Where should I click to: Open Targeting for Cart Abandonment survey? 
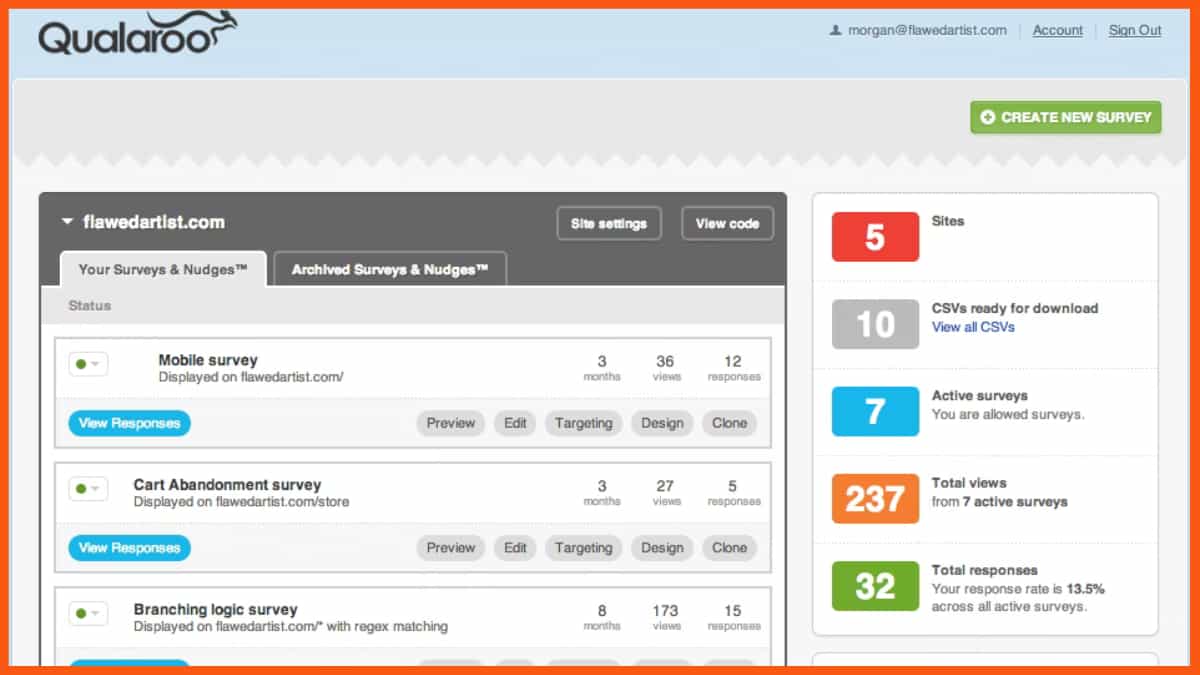[583, 548]
